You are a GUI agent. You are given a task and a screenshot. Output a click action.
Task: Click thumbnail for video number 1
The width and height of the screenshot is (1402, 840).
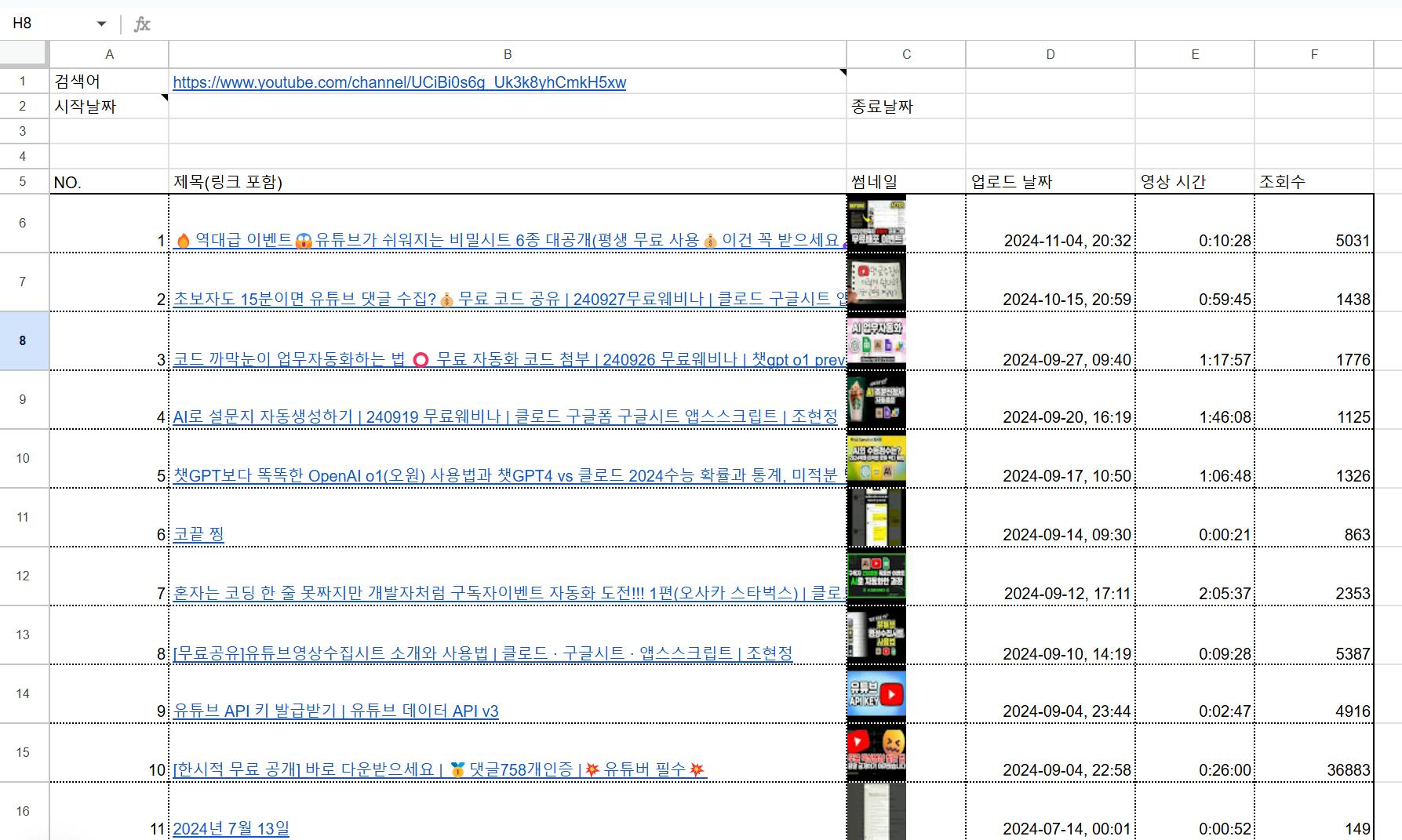(x=876, y=223)
